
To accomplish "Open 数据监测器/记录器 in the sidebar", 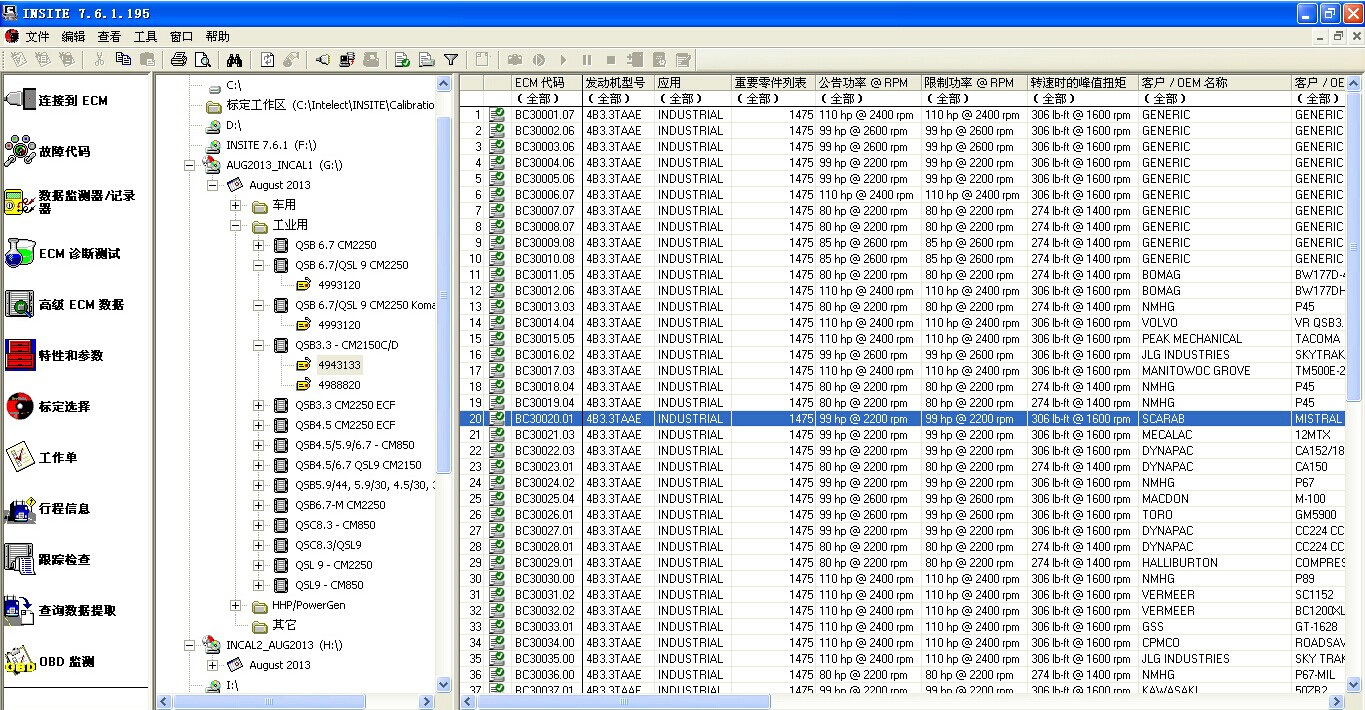I will click(x=70, y=203).
